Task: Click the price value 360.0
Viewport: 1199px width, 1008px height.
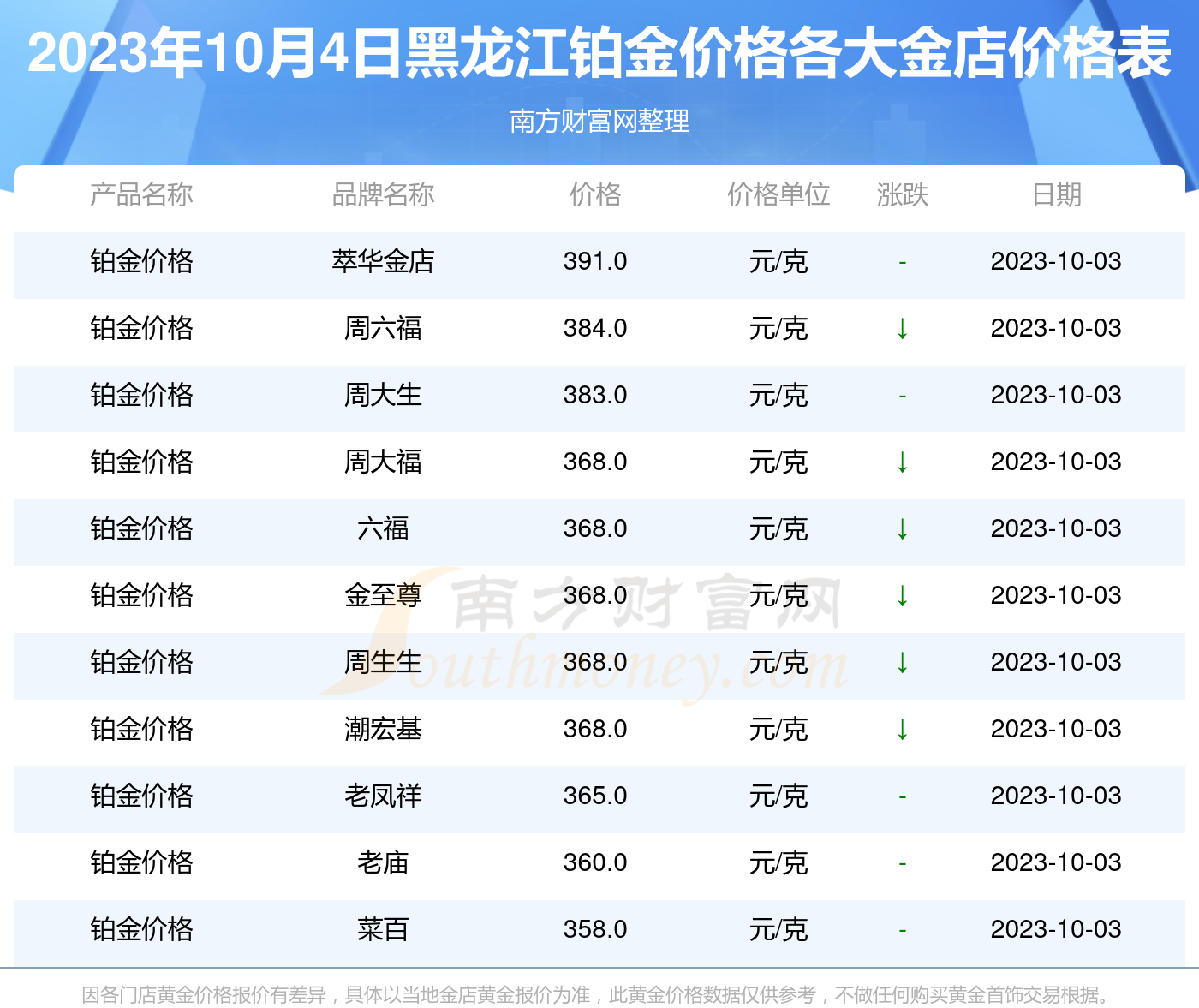Action: pos(595,862)
